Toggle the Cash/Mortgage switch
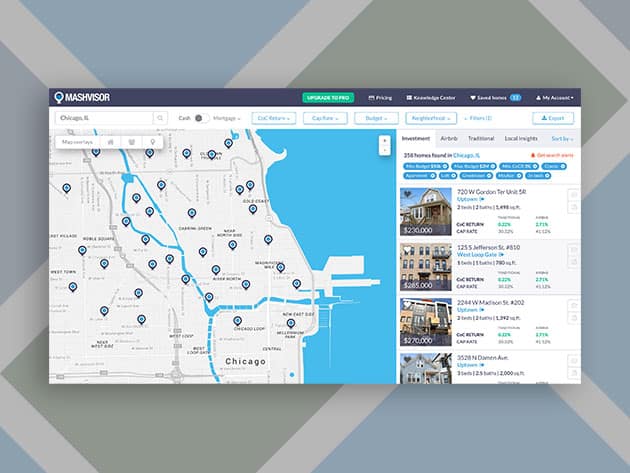Viewport: 630px width, 473px height. [x=198, y=118]
